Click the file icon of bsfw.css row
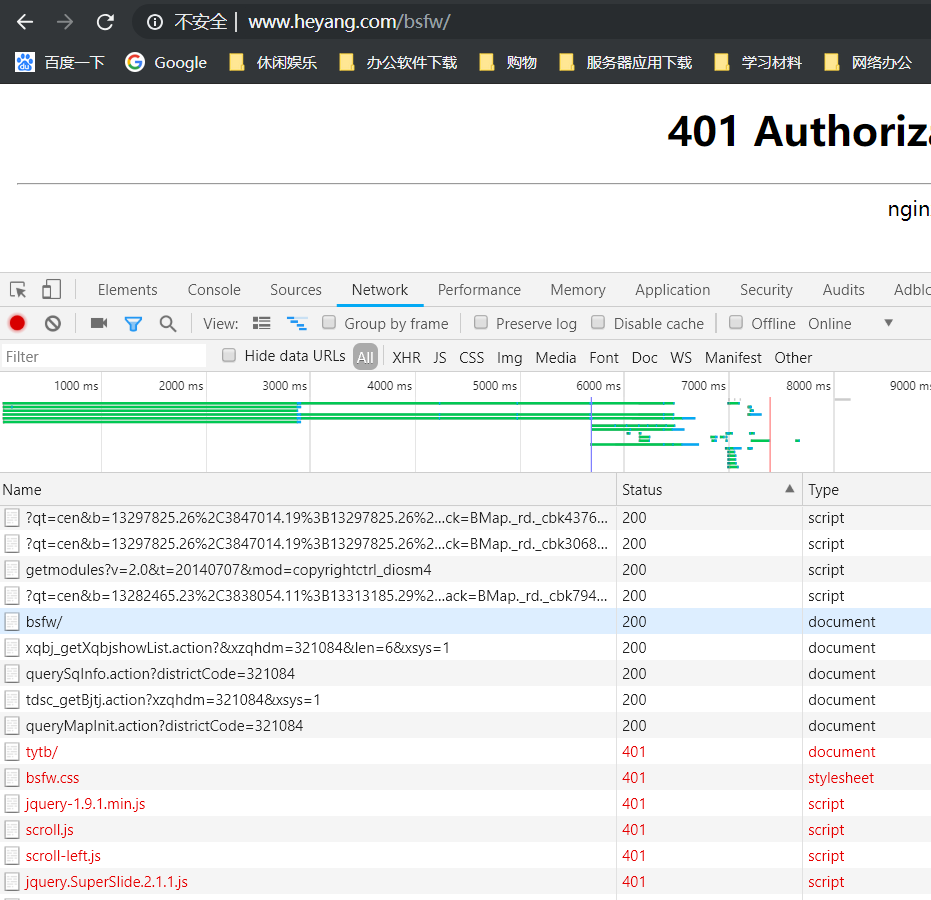 click(12, 778)
